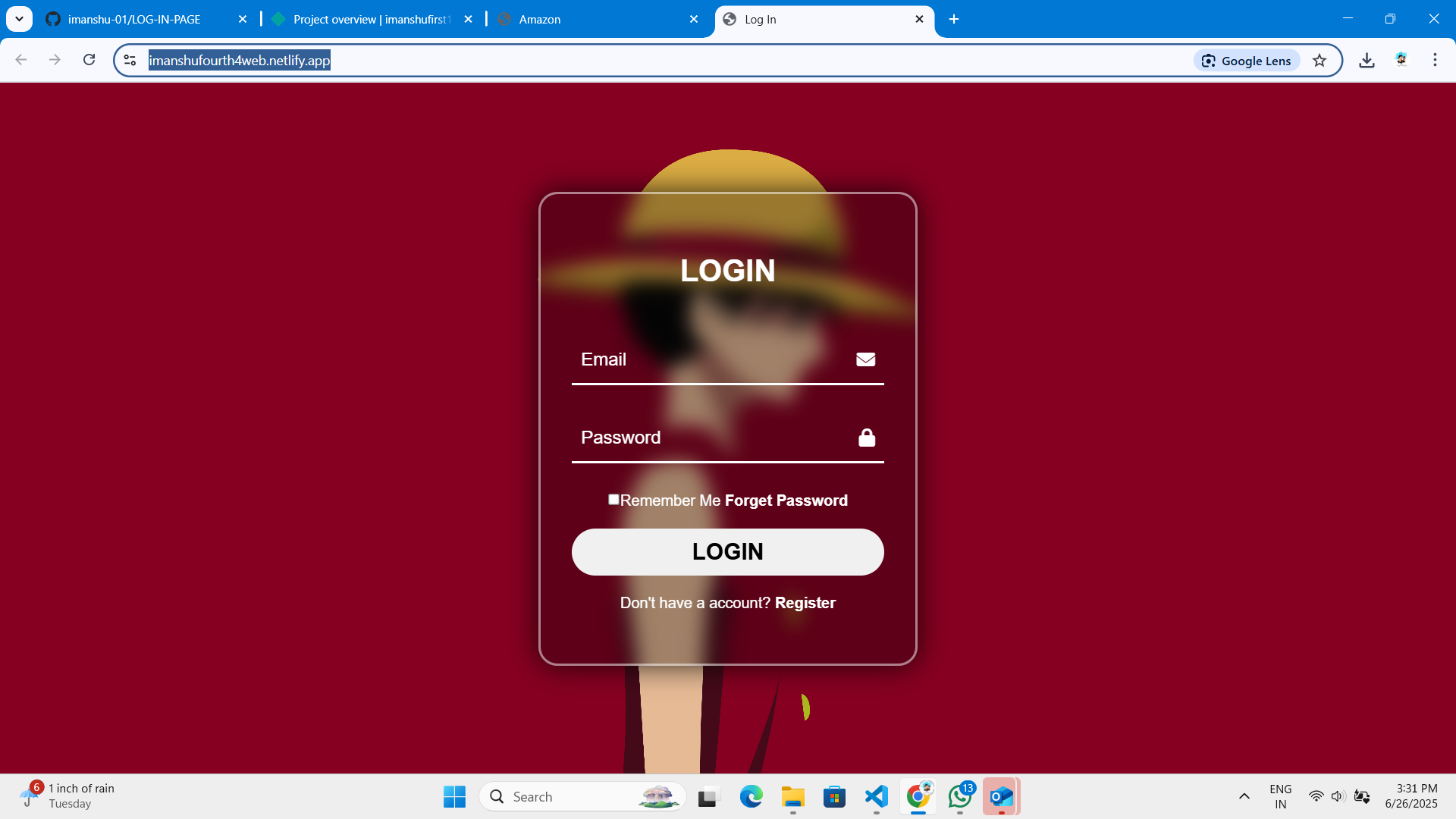Open the Forget Password link
Image resolution: width=1456 pixels, height=819 pixels.
click(x=786, y=500)
